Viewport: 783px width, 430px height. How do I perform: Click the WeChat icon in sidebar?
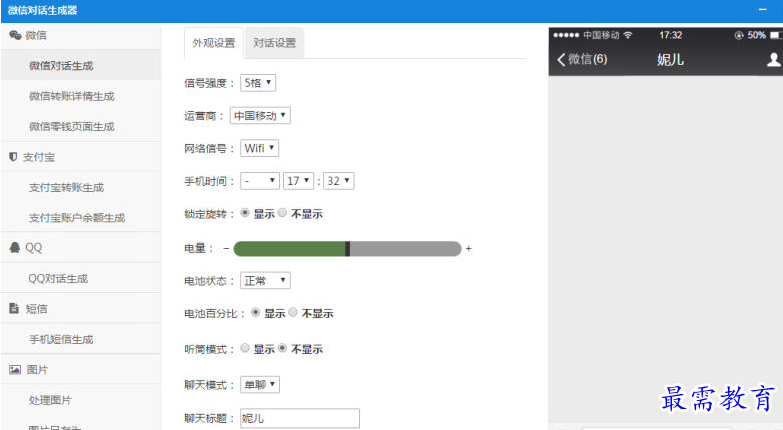(15, 35)
